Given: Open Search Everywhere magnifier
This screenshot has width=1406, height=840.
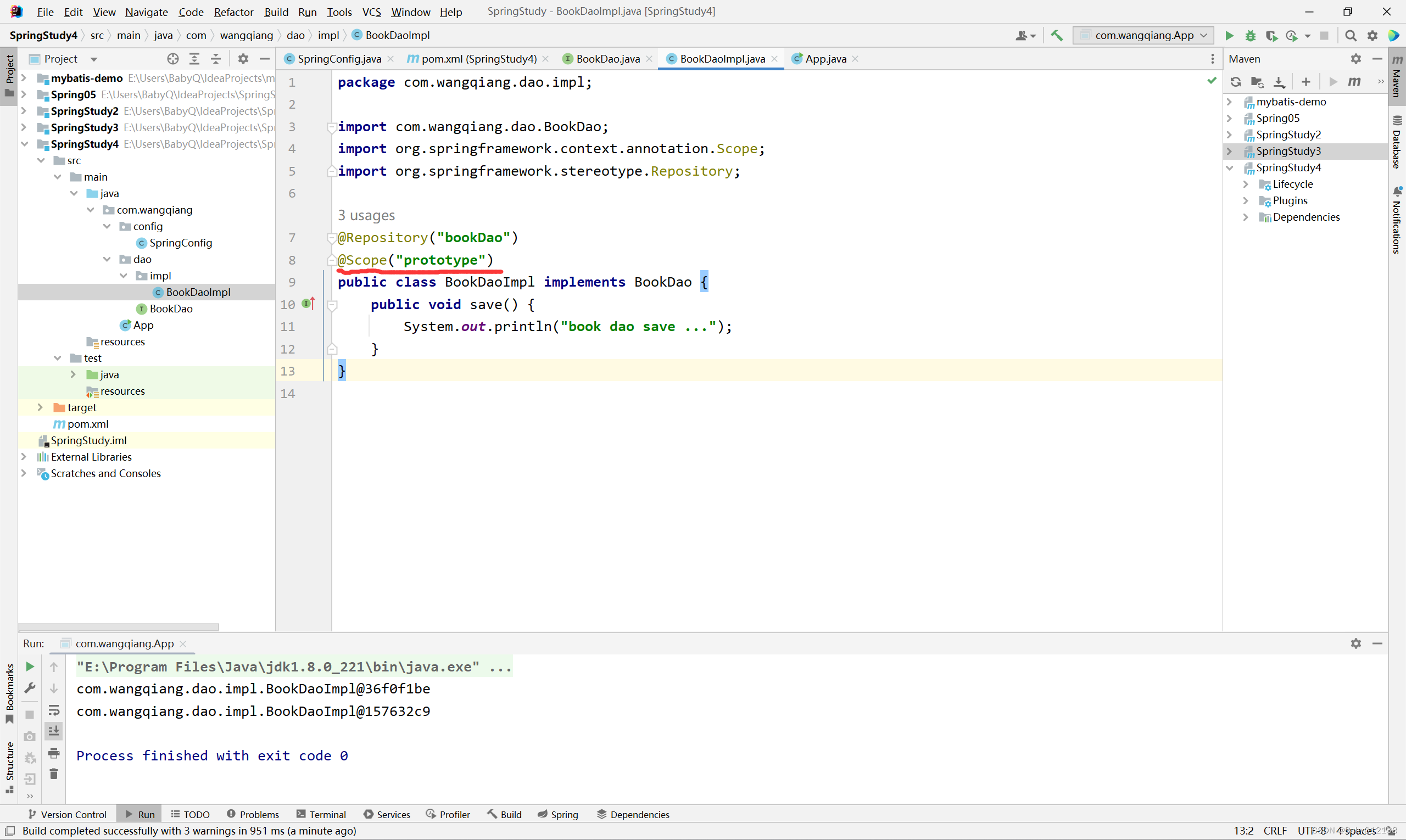Looking at the screenshot, I should click(1351, 36).
